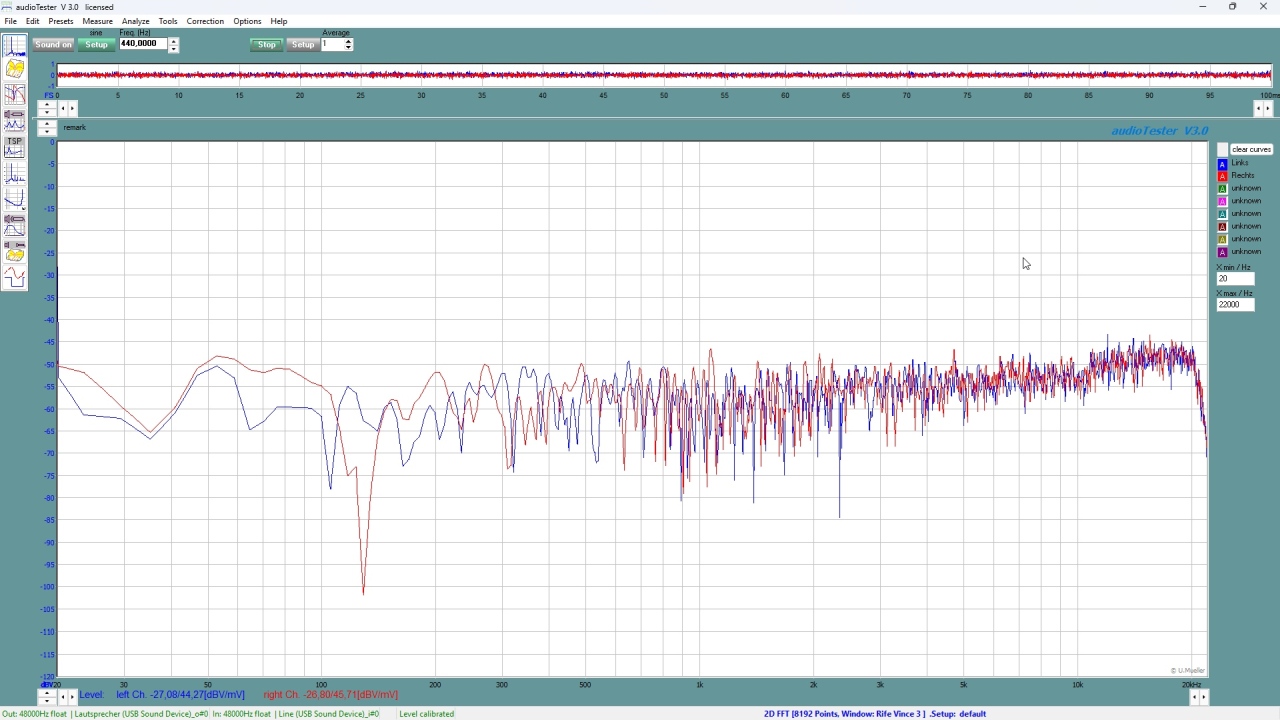This screenshot has width=1280, height=720.
Task: Click the bottom dBV range spinner
Action: [x=47, y=697]
